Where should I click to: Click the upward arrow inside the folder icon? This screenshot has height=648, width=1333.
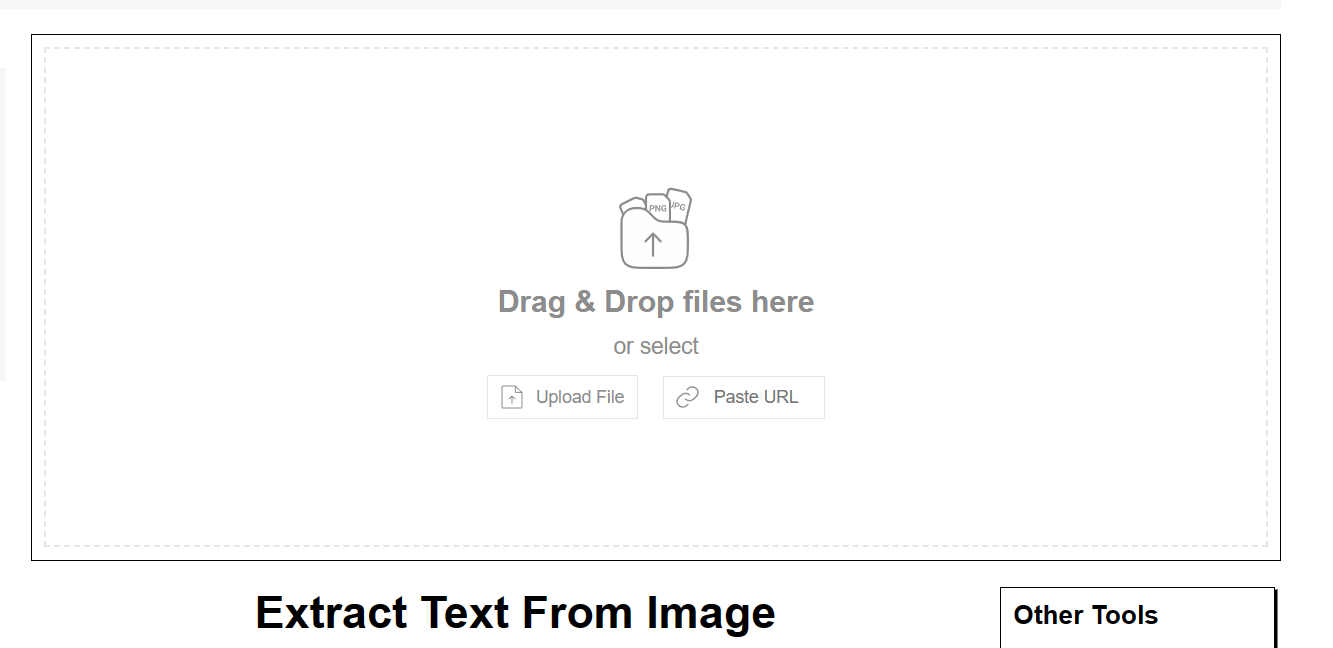tap(653, 244)
